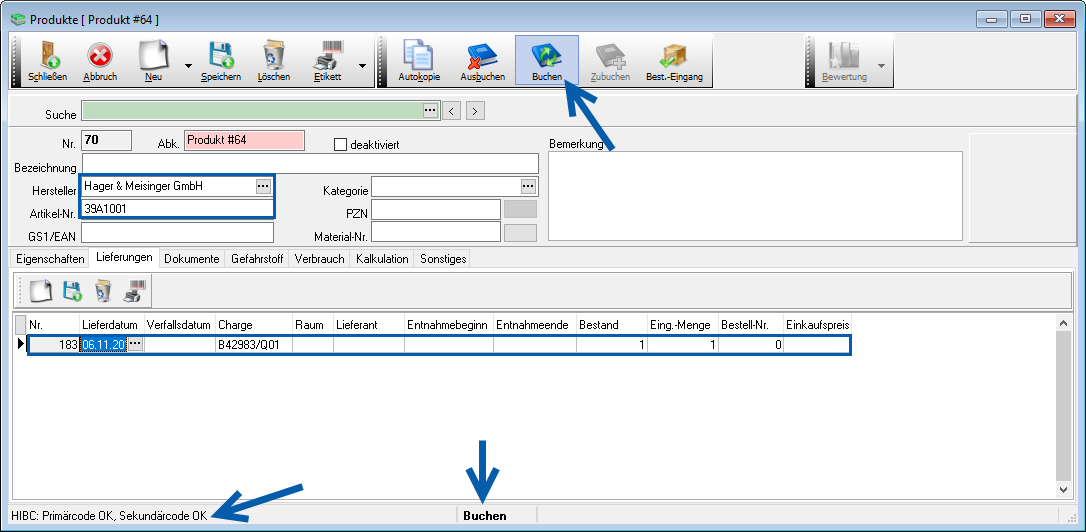Toggle the deaktiviert checkbox
The width and height of the screenshot is (1086, 532).
340,145
